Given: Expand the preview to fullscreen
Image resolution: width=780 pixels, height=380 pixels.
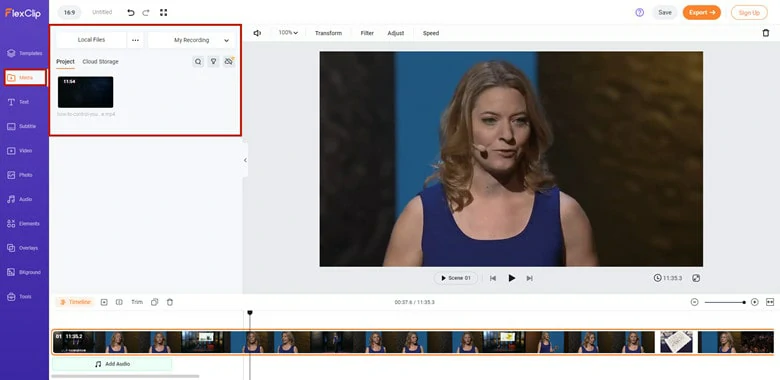Looking at the screenshot, I should pos(696,278).
